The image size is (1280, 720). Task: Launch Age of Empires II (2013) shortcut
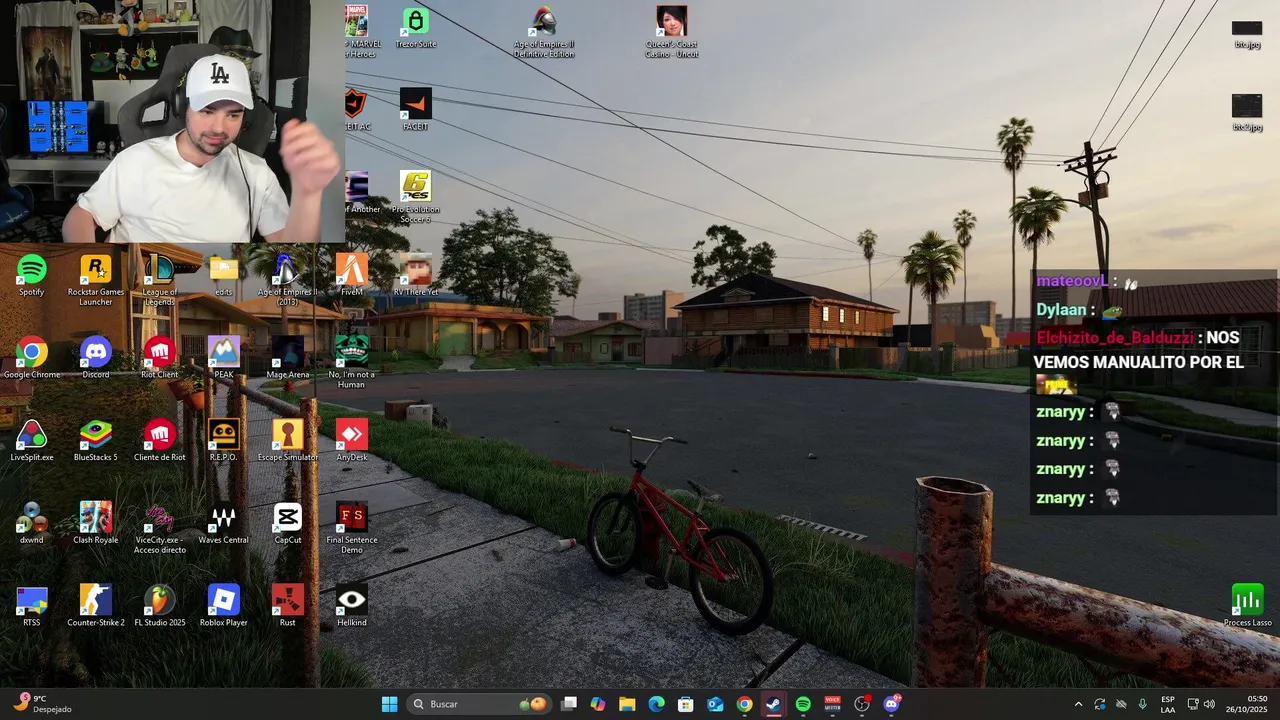click(x=287, y=280)
